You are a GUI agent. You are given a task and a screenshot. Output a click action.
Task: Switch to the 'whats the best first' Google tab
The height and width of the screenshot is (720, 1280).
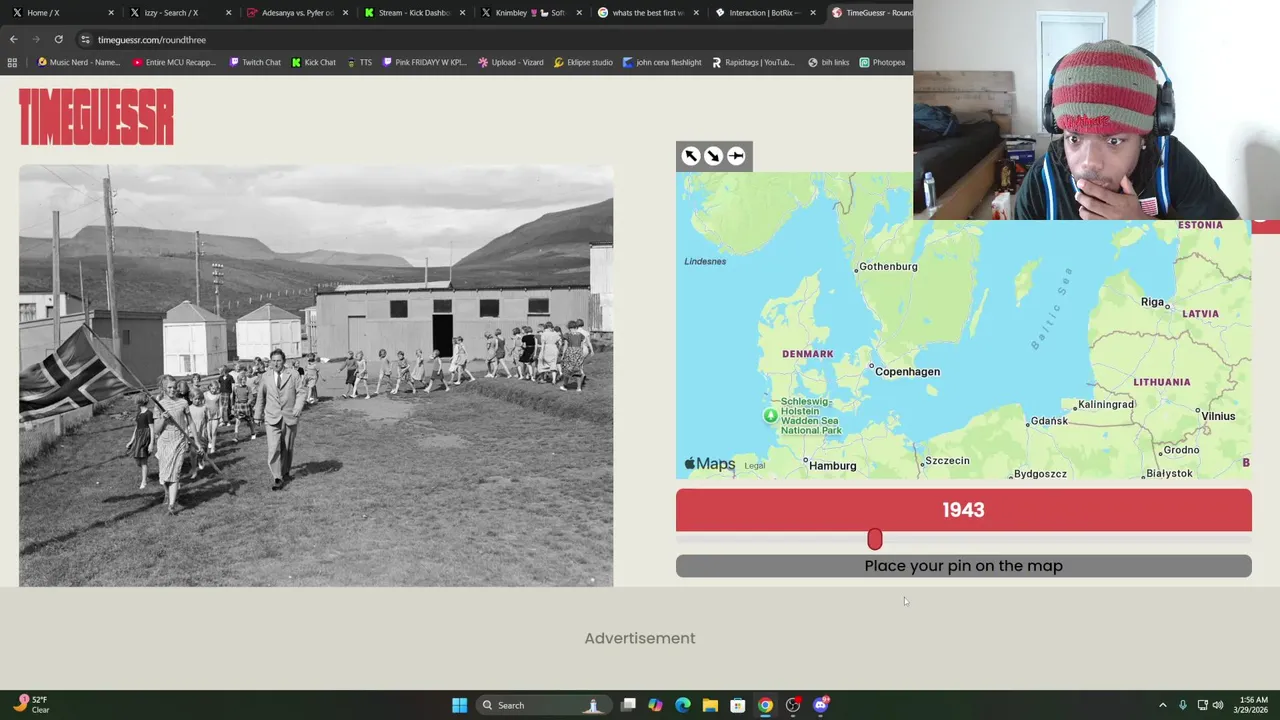click(648, 13)
